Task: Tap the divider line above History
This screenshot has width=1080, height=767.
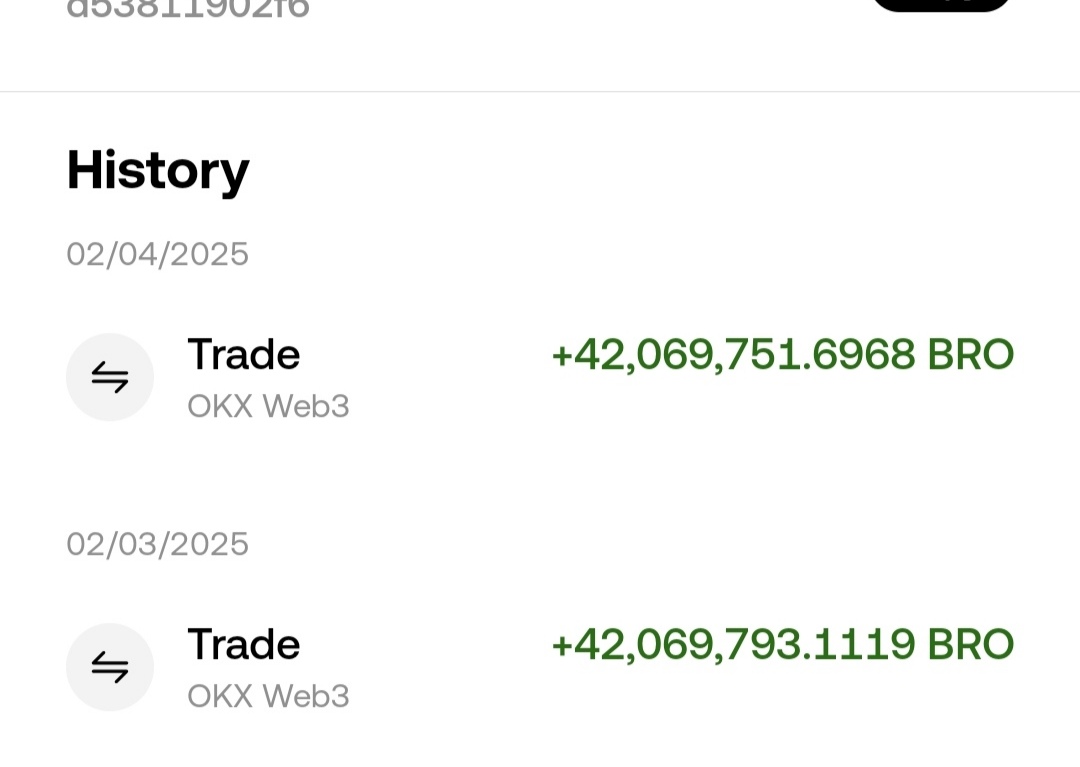Action: (x=540, y=91)
